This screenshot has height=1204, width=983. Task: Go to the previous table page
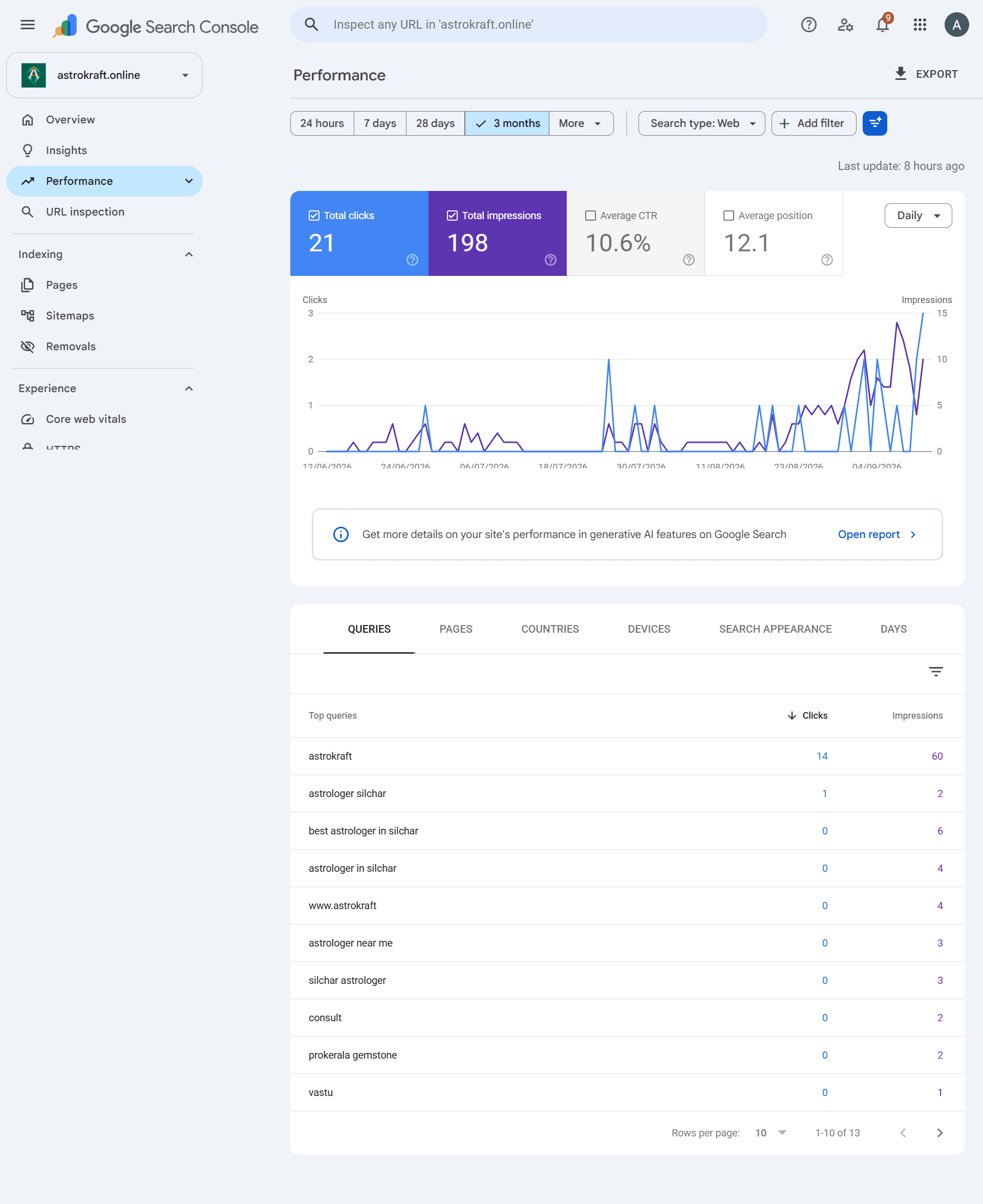point(903,1133)
